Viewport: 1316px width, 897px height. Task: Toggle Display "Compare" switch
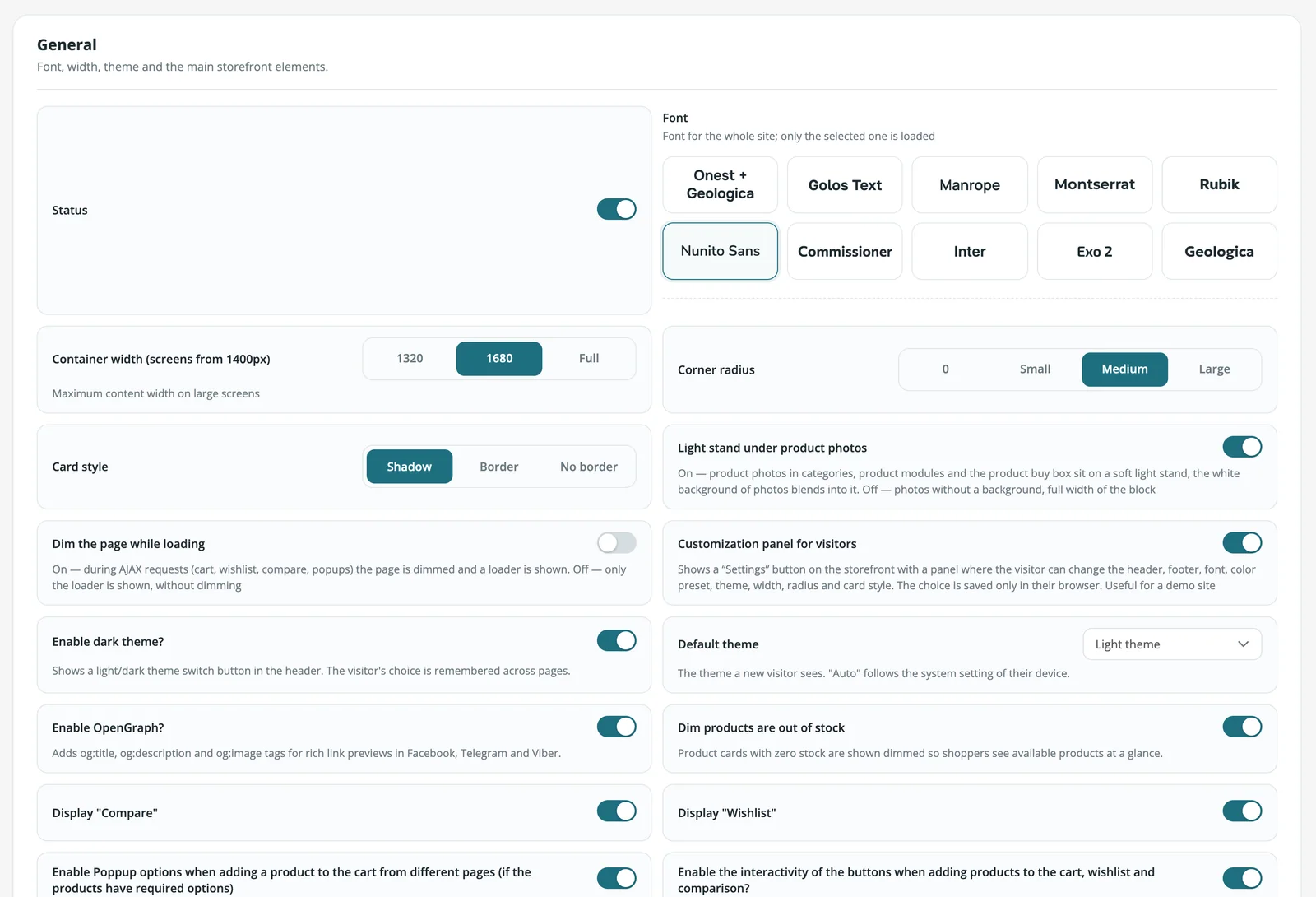click(x=616, y=811)
